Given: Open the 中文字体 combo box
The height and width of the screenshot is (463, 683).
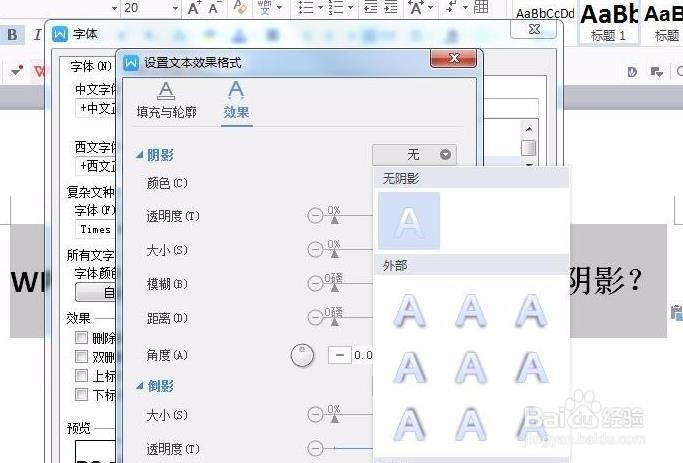Looking at the screenshot, I should tap(96, 108).
